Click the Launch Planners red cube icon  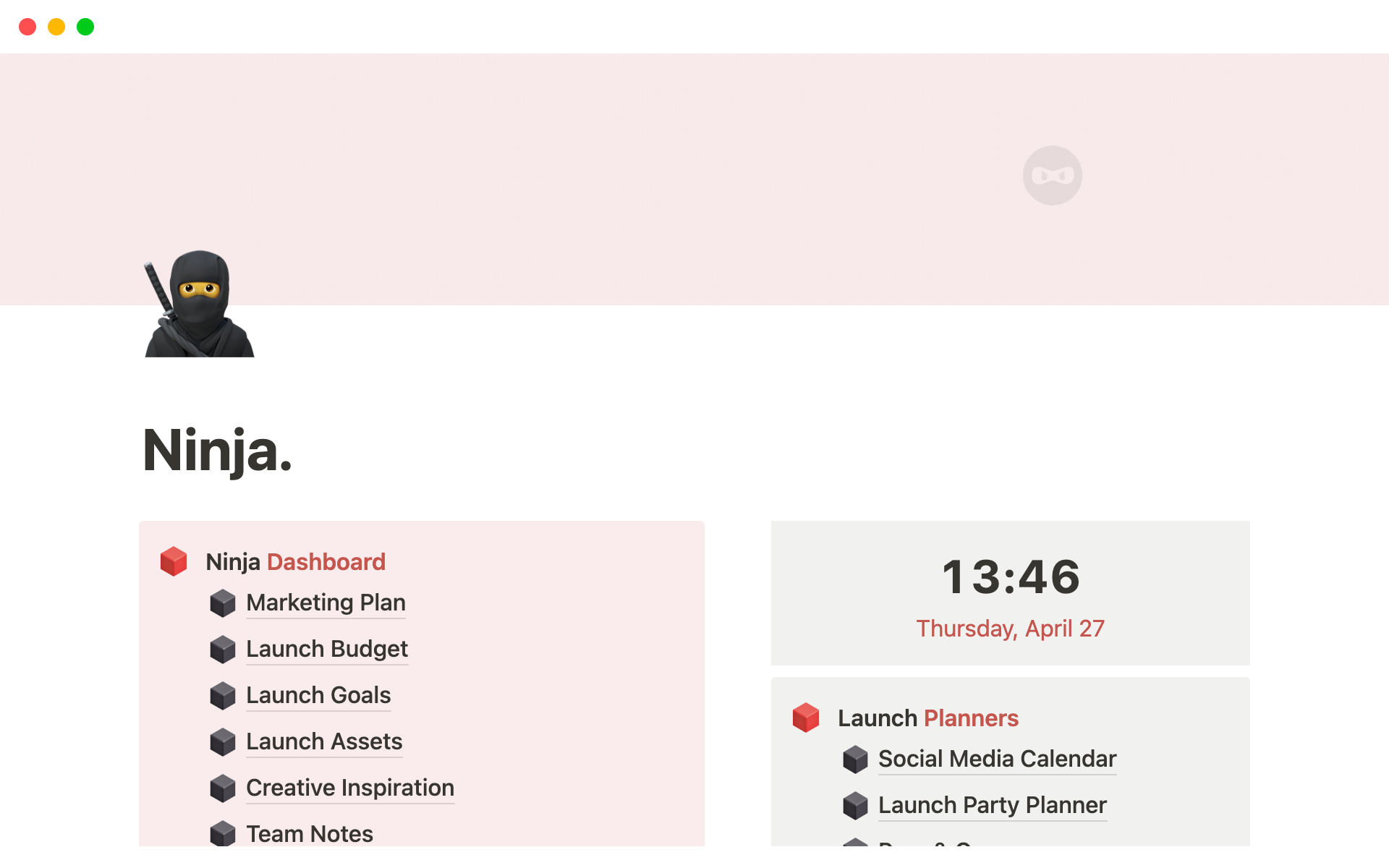(809, 716)
